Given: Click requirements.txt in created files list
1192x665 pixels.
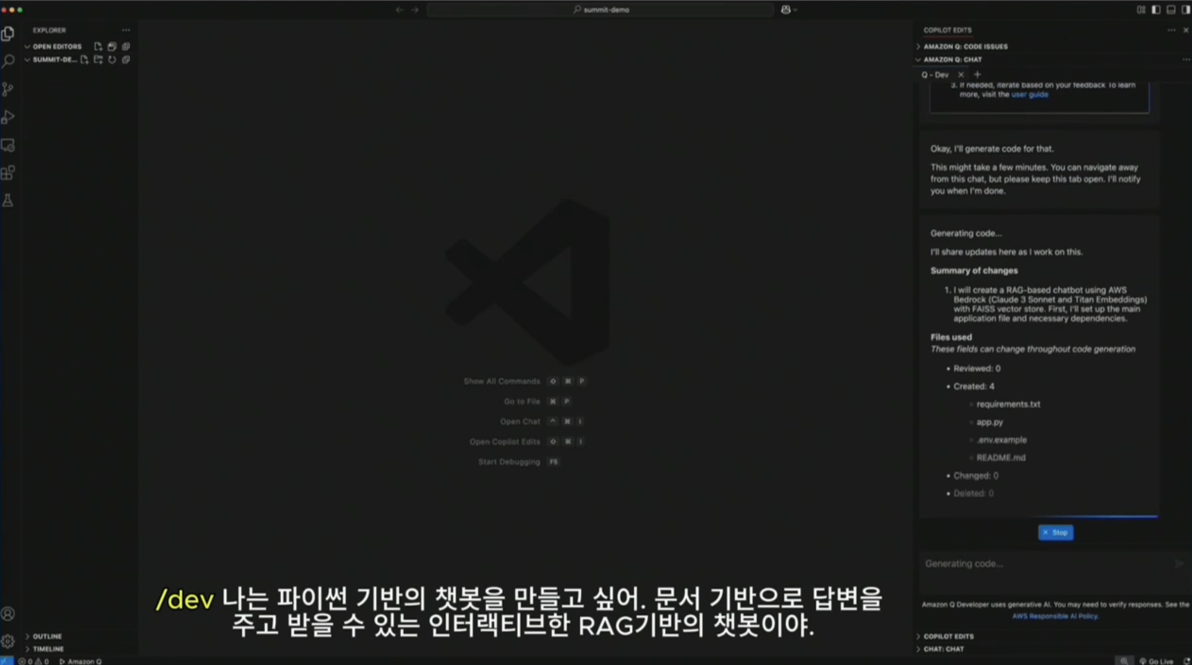Looking at the screenshot, I should pos(1008,404).
